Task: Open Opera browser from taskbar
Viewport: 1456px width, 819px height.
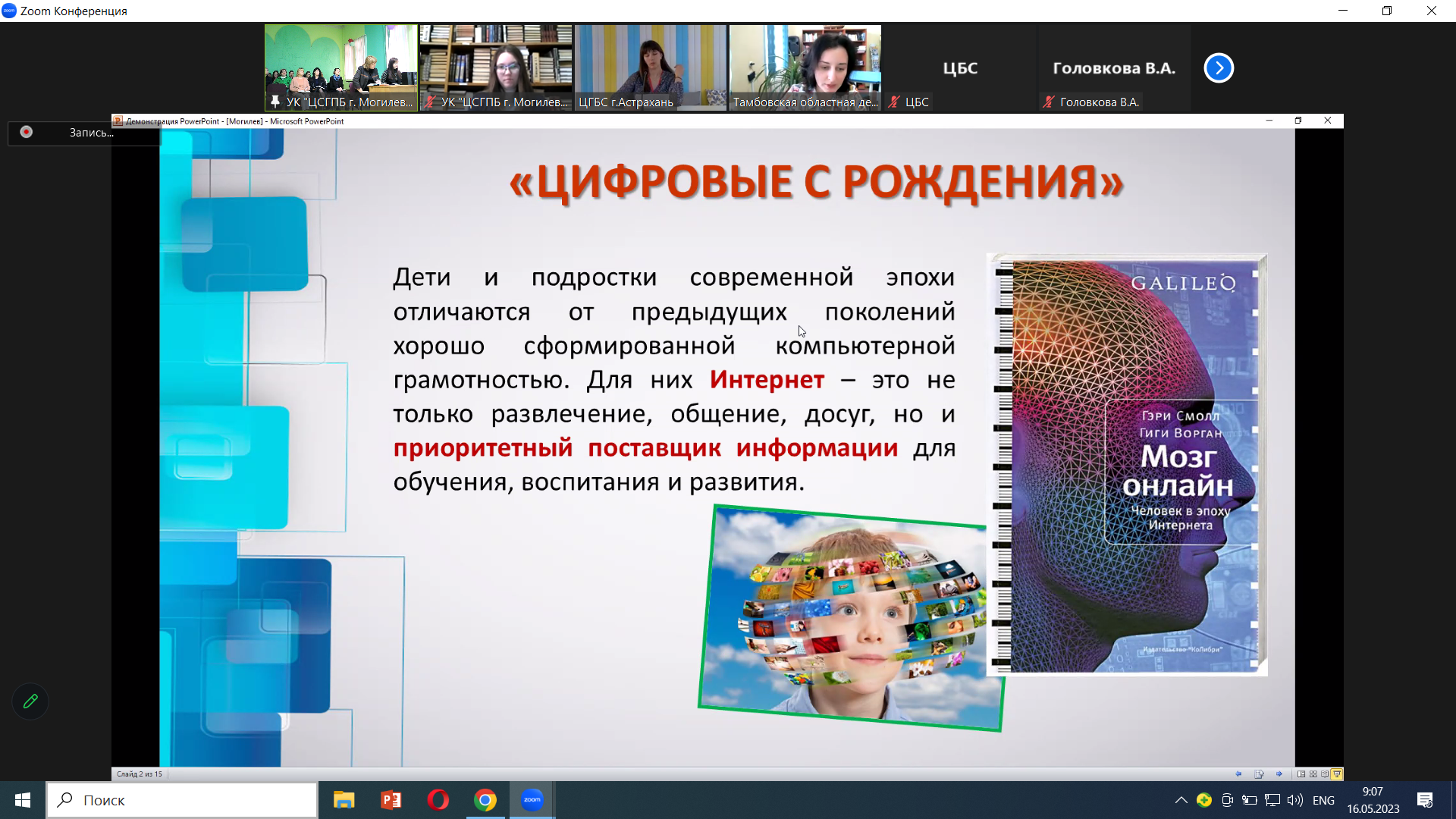Action: pyautogui.click(x=438, y=800)
